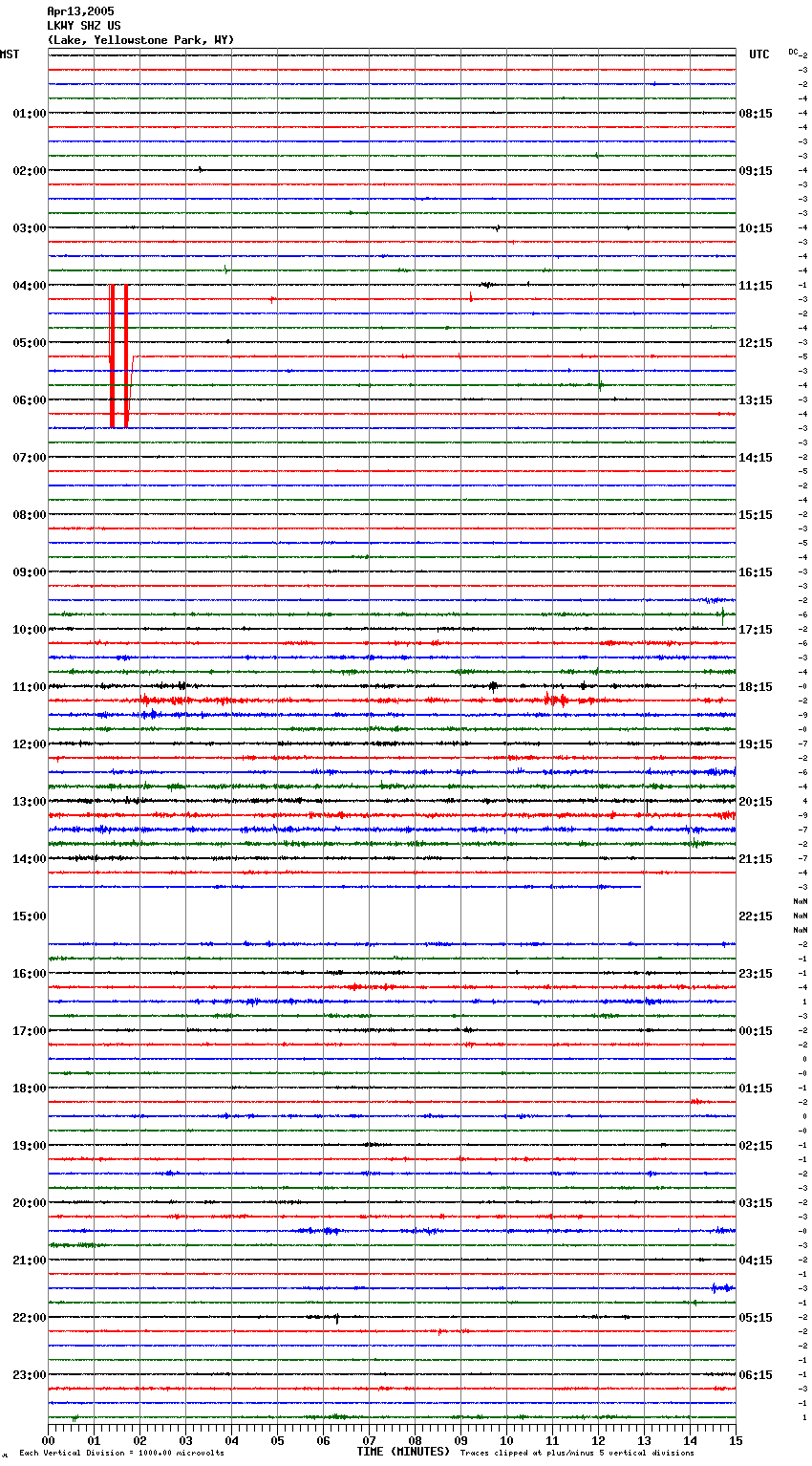Click the bottom axis tick label 15
Screen dimensions: 812x1466
tap(736, 1440)
